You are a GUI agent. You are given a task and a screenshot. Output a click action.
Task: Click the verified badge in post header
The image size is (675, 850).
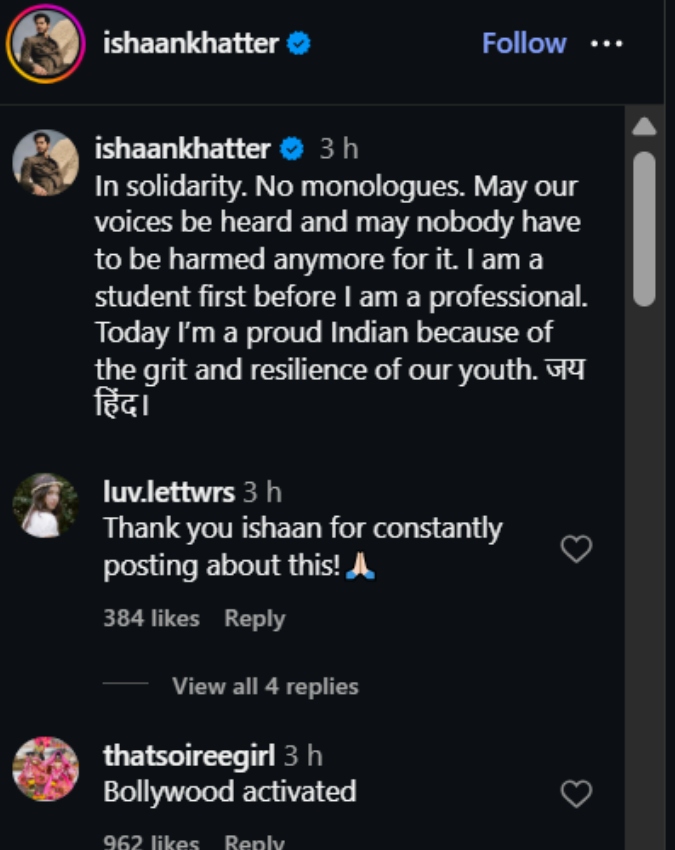(298, 43)
